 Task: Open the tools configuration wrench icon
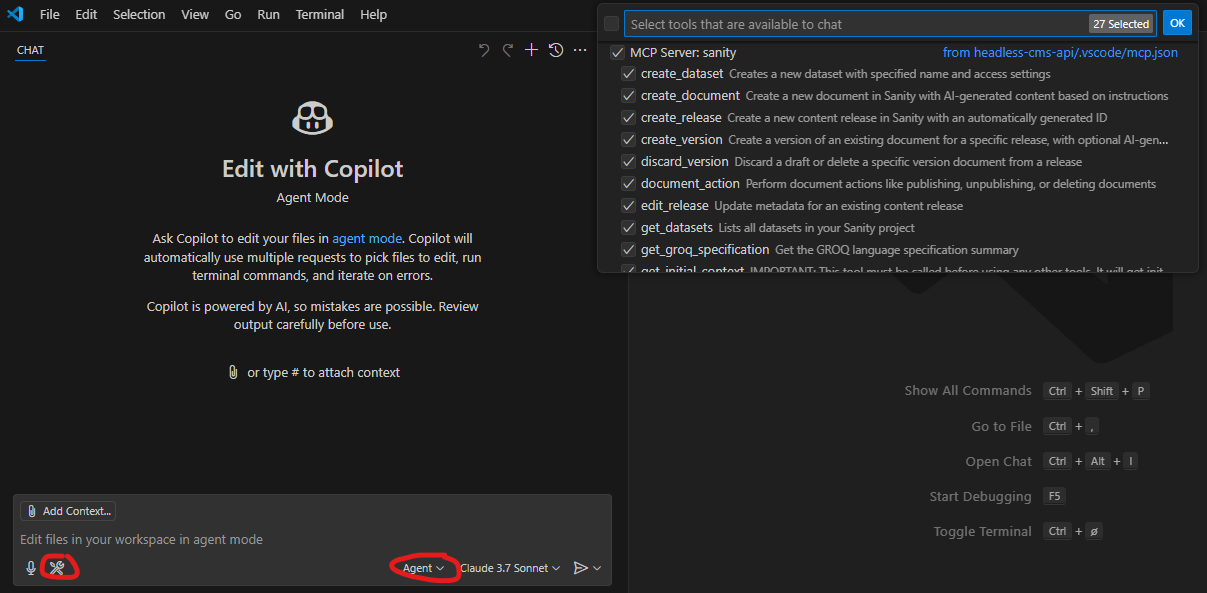pyautogui.click(x=58, y=566)
